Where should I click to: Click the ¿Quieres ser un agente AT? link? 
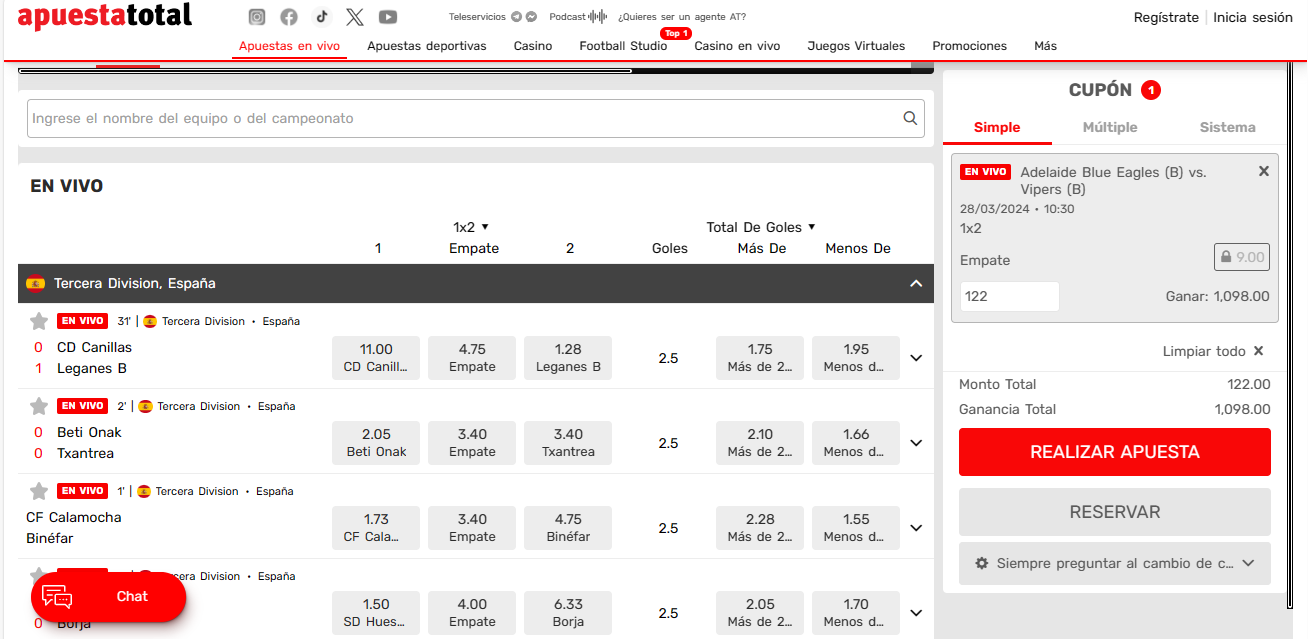[x=682, y=17]
